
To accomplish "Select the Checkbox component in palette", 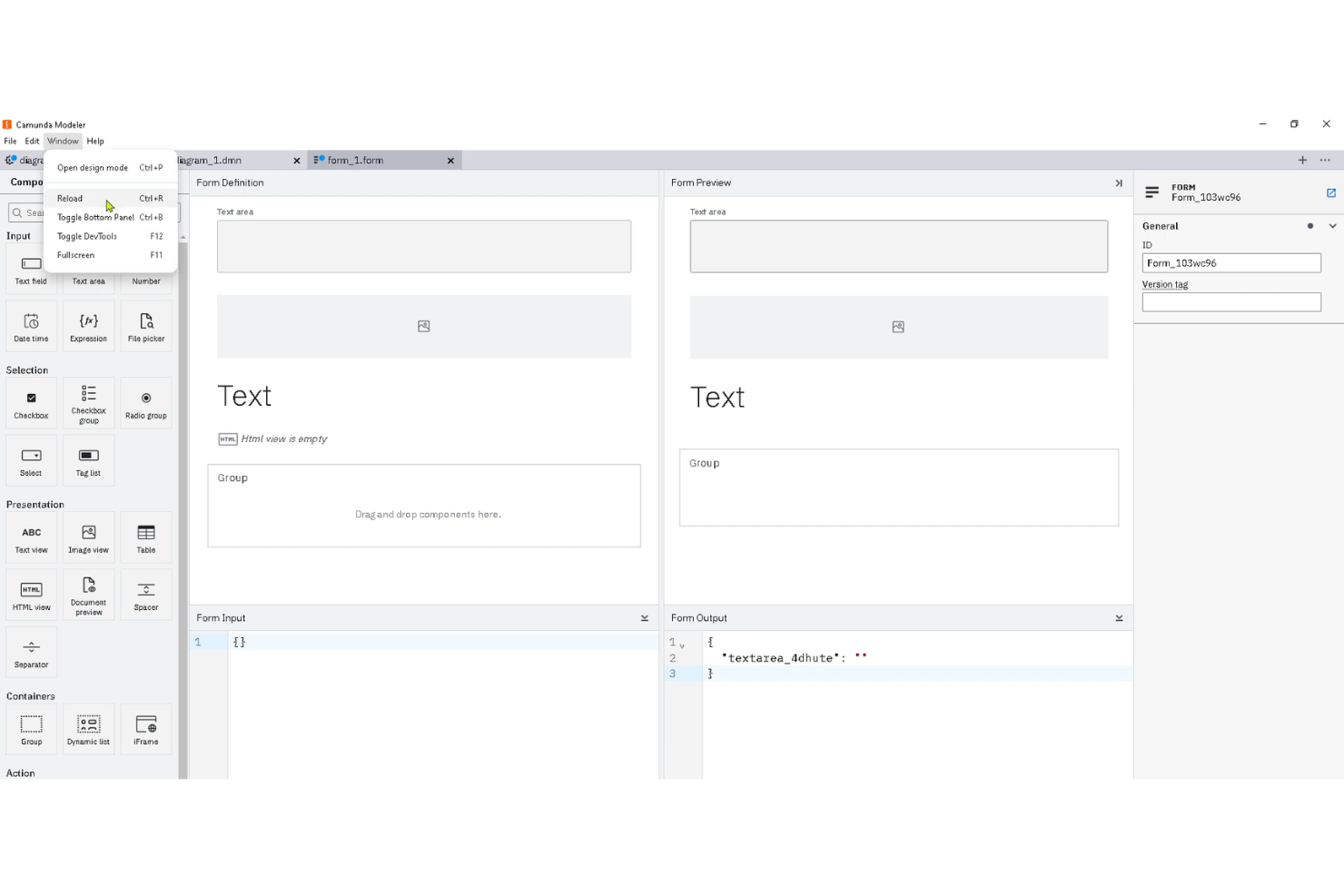I will coord(31,403).
